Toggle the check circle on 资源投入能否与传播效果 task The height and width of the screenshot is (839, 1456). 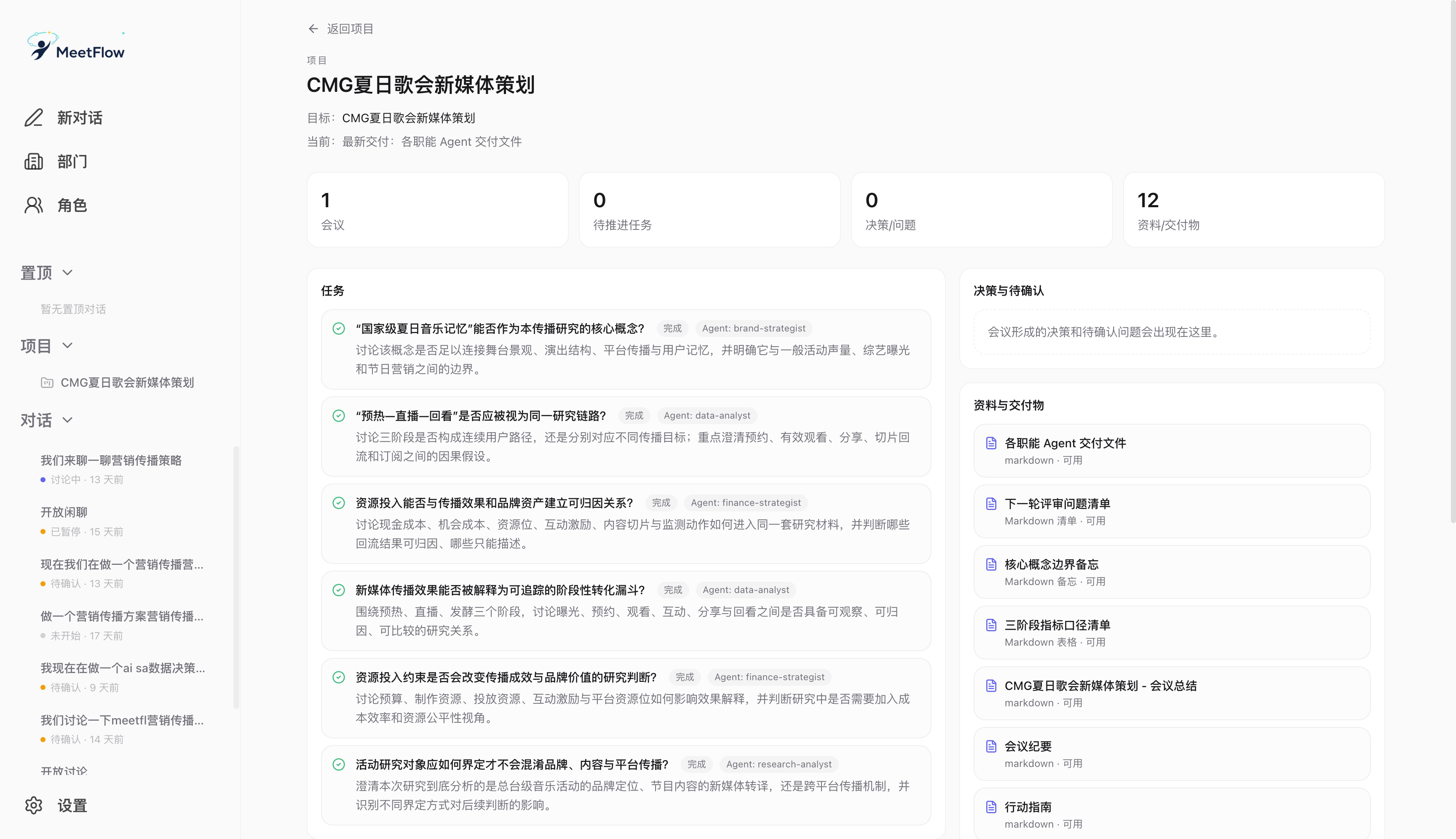pos(339,503)
